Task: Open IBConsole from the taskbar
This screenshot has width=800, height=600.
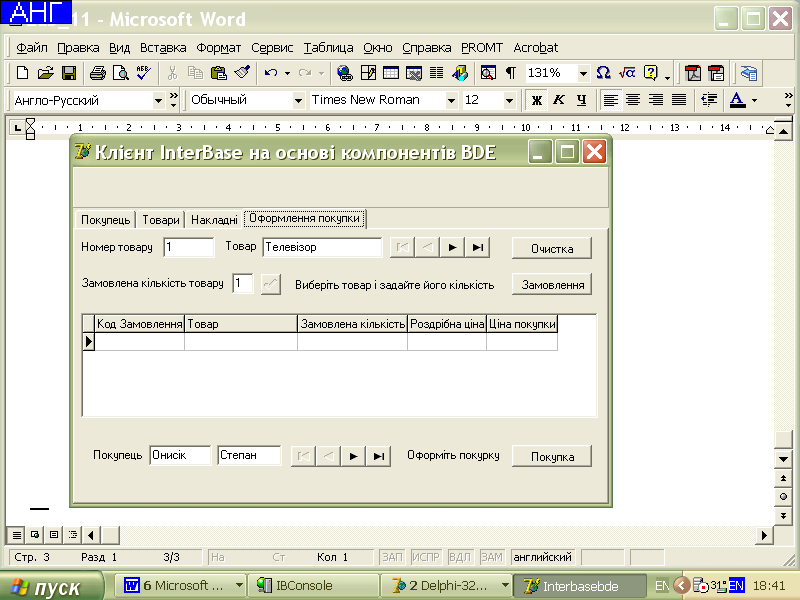Action: [x=313, y=586]
